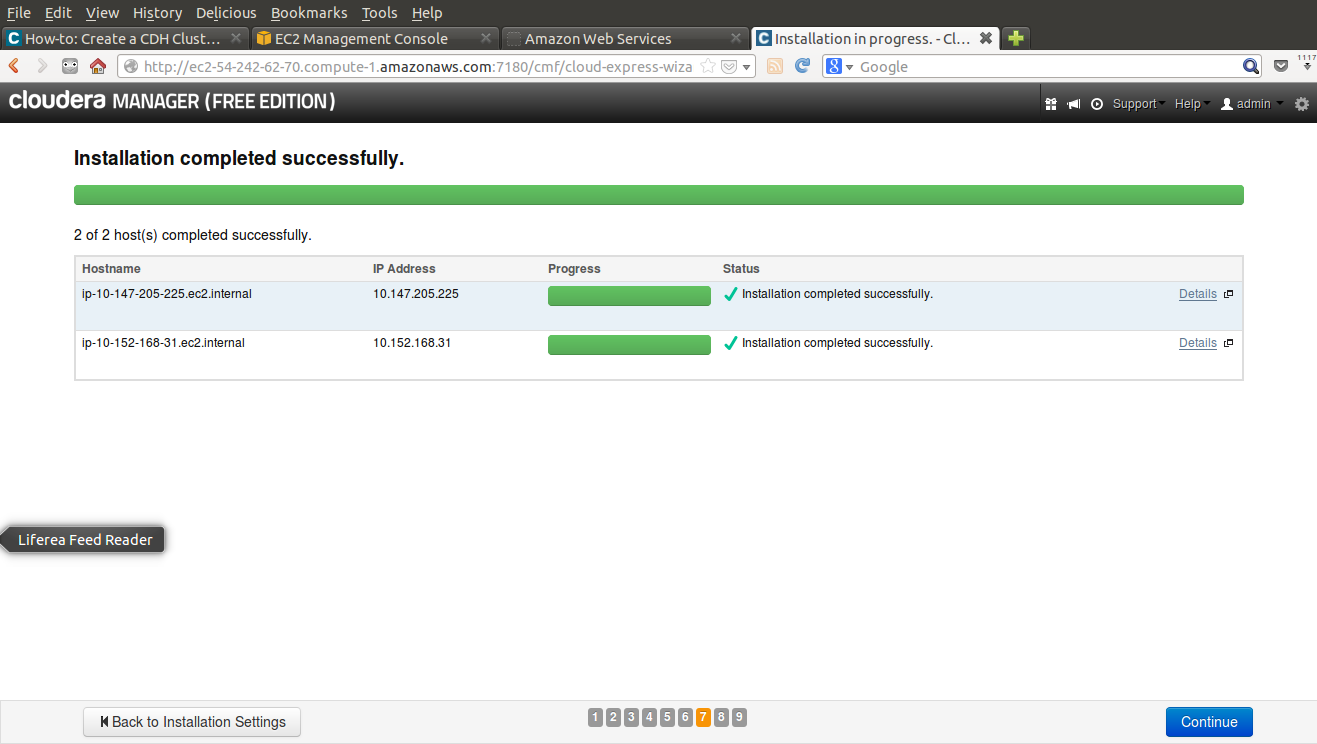
Task: Click the robot-face toolbar icon next to forward arrow
Action: (70, 66)
